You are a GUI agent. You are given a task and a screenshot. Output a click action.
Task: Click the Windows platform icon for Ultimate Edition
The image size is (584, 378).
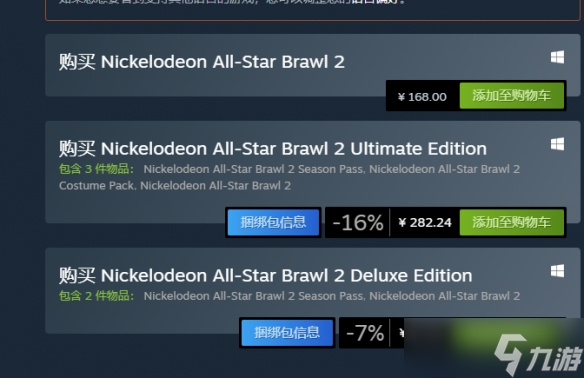(557, 144)
